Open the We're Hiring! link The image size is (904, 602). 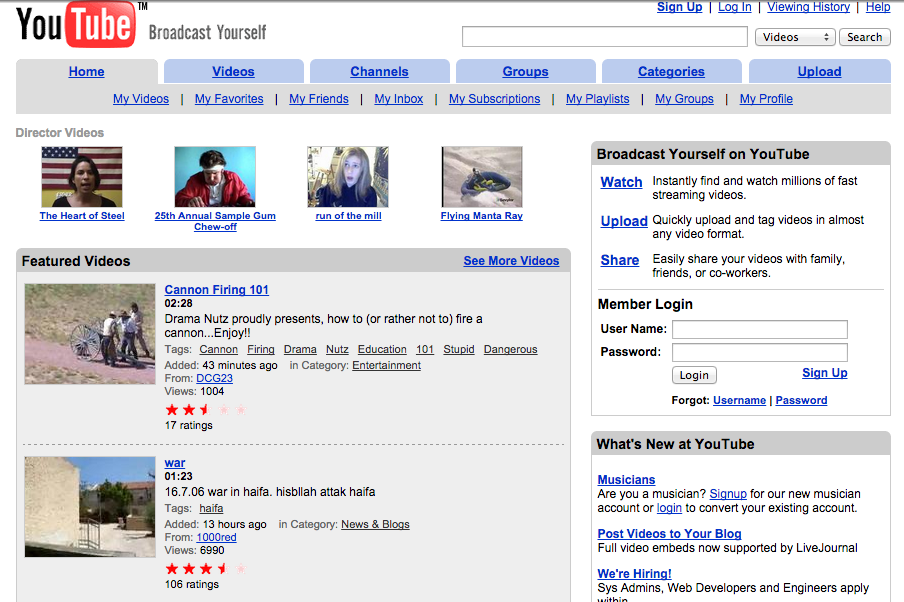(634, 574)
